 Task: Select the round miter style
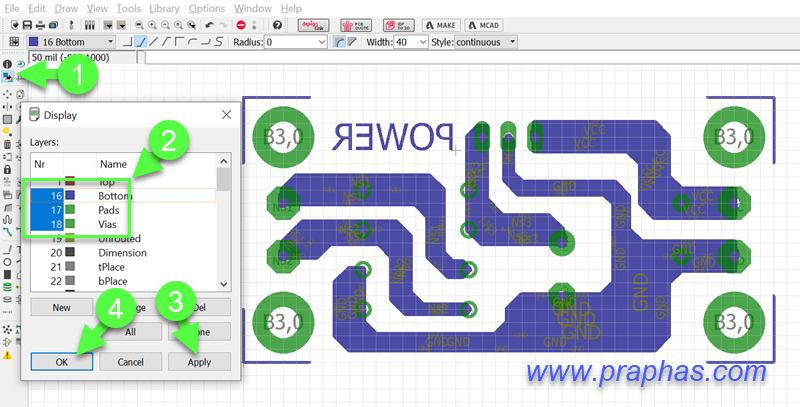[x=339, y=42]
